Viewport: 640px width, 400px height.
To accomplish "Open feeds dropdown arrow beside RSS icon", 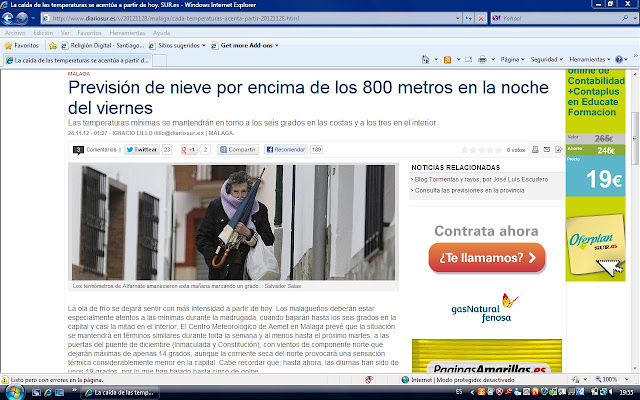I will 458,60.
